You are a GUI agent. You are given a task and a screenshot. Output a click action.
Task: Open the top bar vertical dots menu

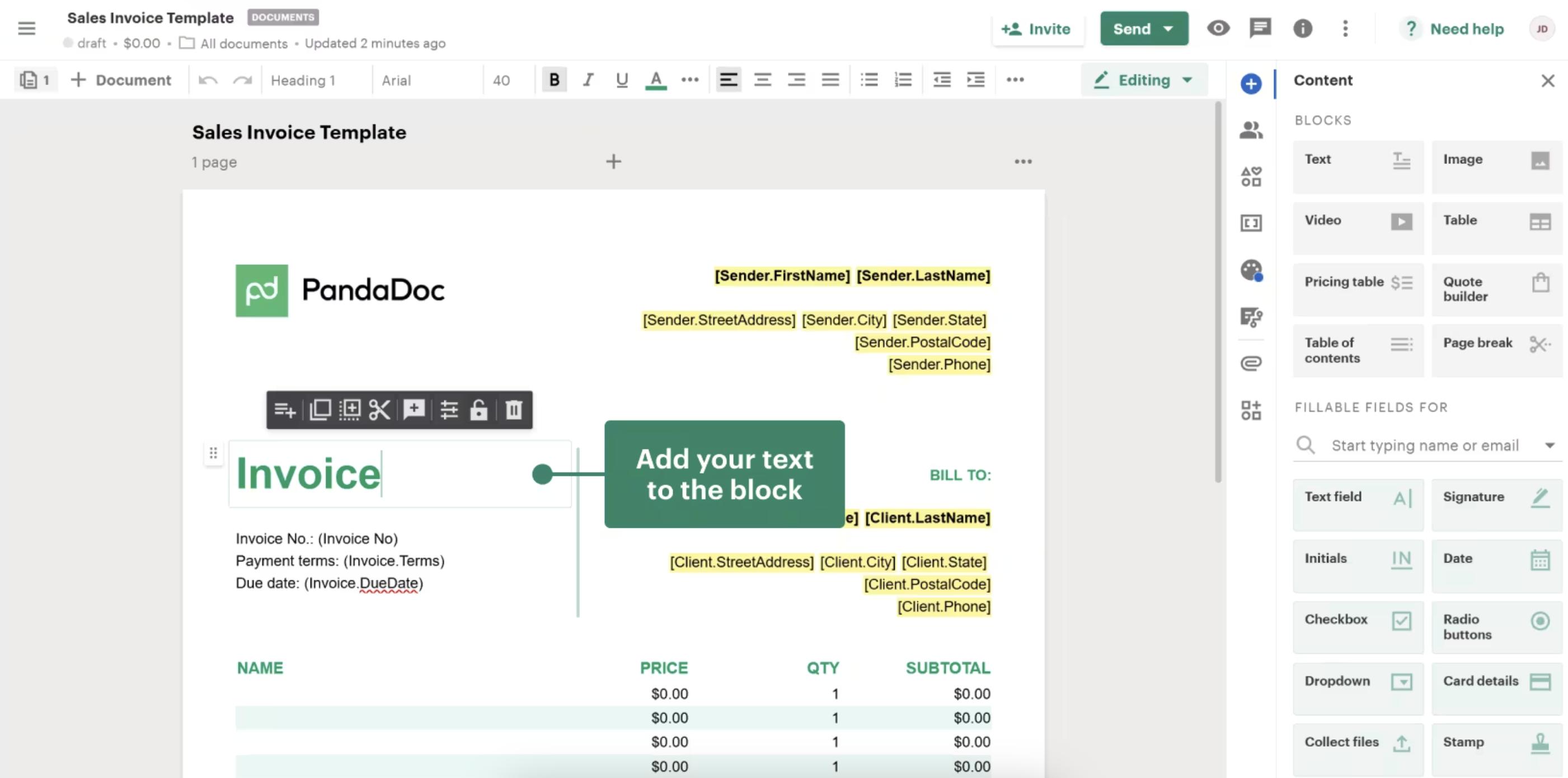click(x=1345, y=29)
